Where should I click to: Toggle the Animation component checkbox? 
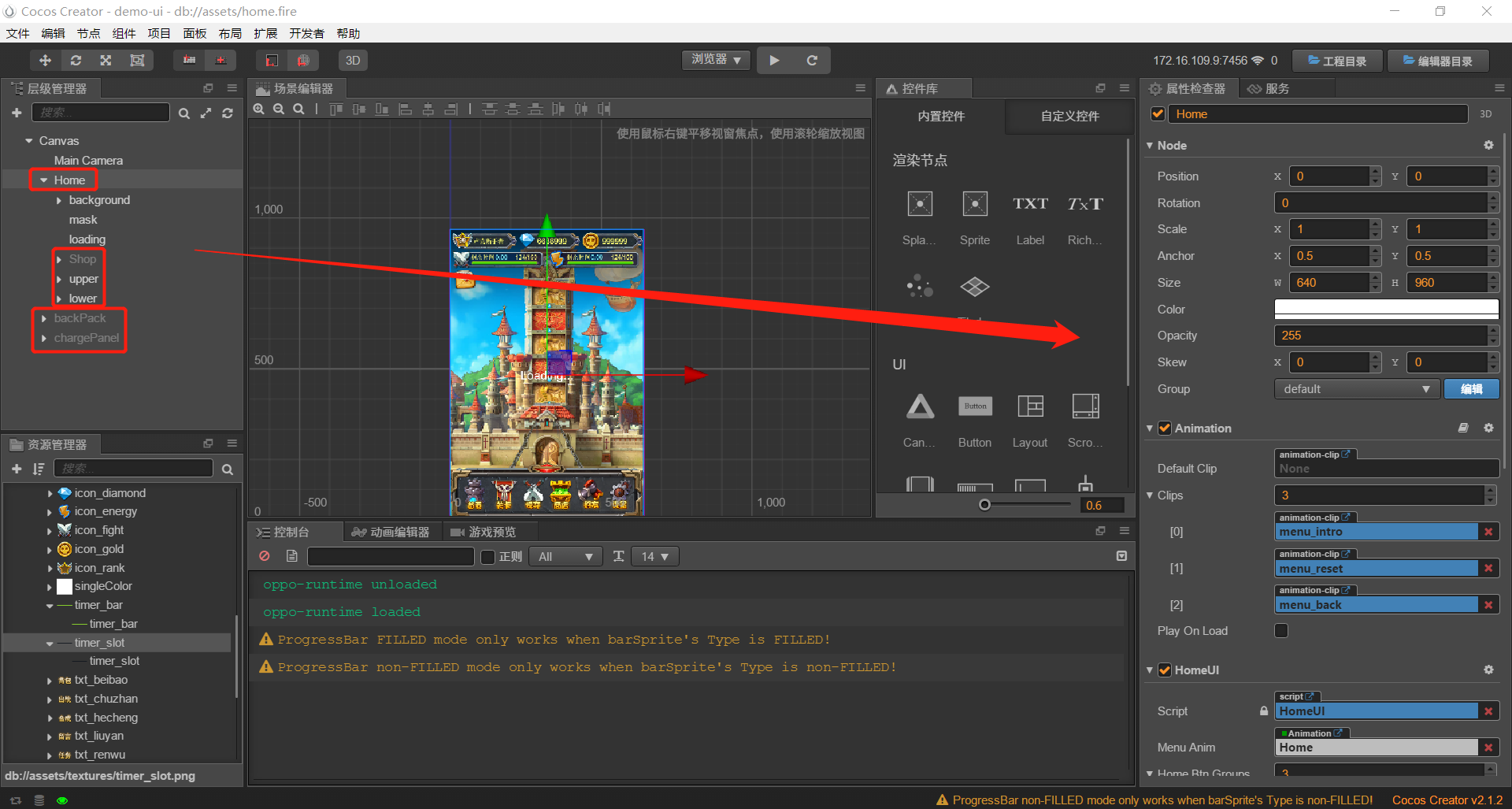tap(1165, 429)
